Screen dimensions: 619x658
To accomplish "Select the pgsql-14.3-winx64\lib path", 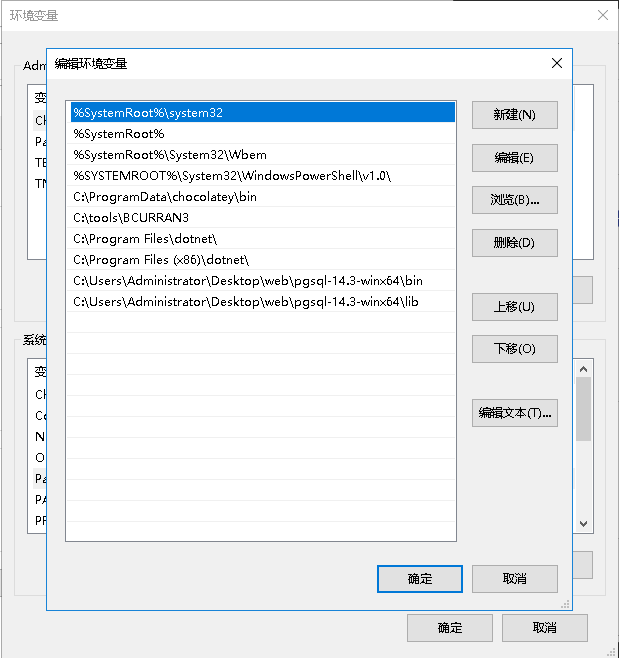I will (261, 302).
